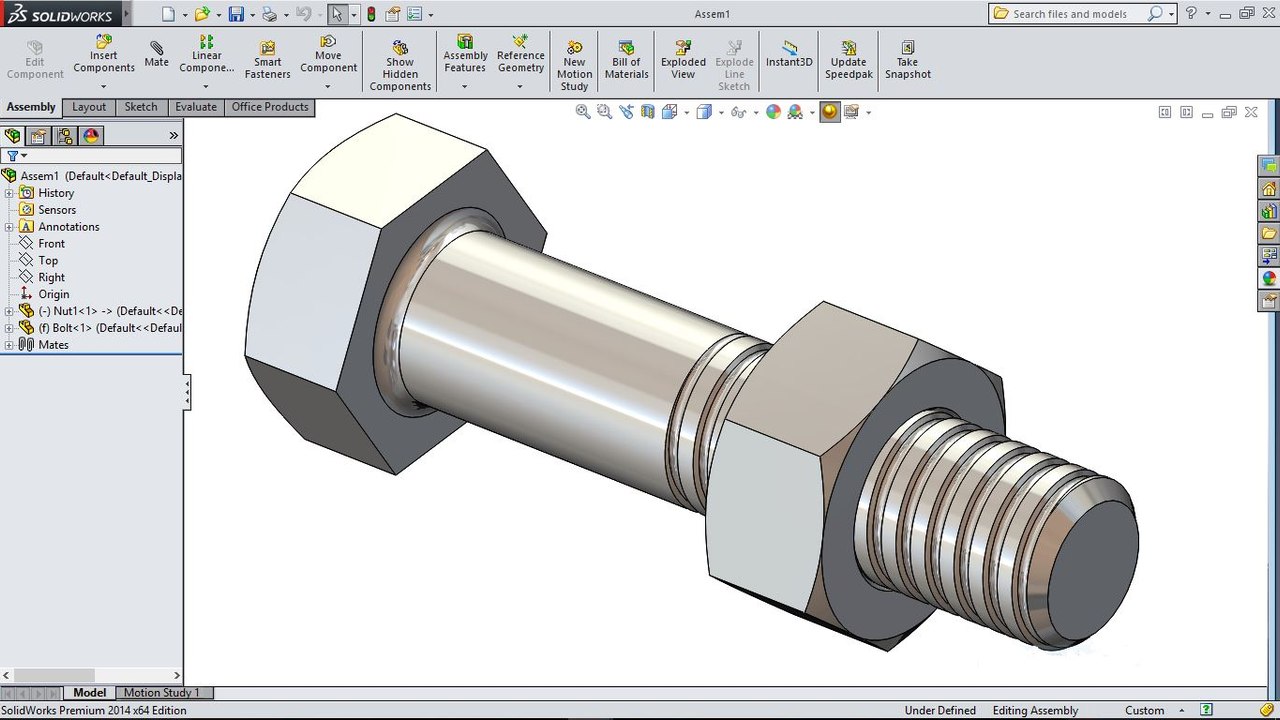
Task: Click Zoom to Fit in view toolbar
Action: (583, 112)
